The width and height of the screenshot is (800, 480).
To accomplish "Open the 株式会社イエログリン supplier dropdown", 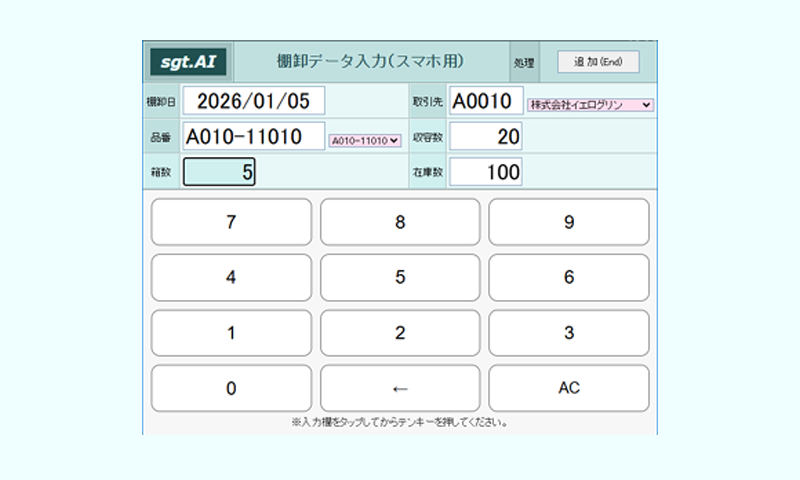I will (590, 105).
